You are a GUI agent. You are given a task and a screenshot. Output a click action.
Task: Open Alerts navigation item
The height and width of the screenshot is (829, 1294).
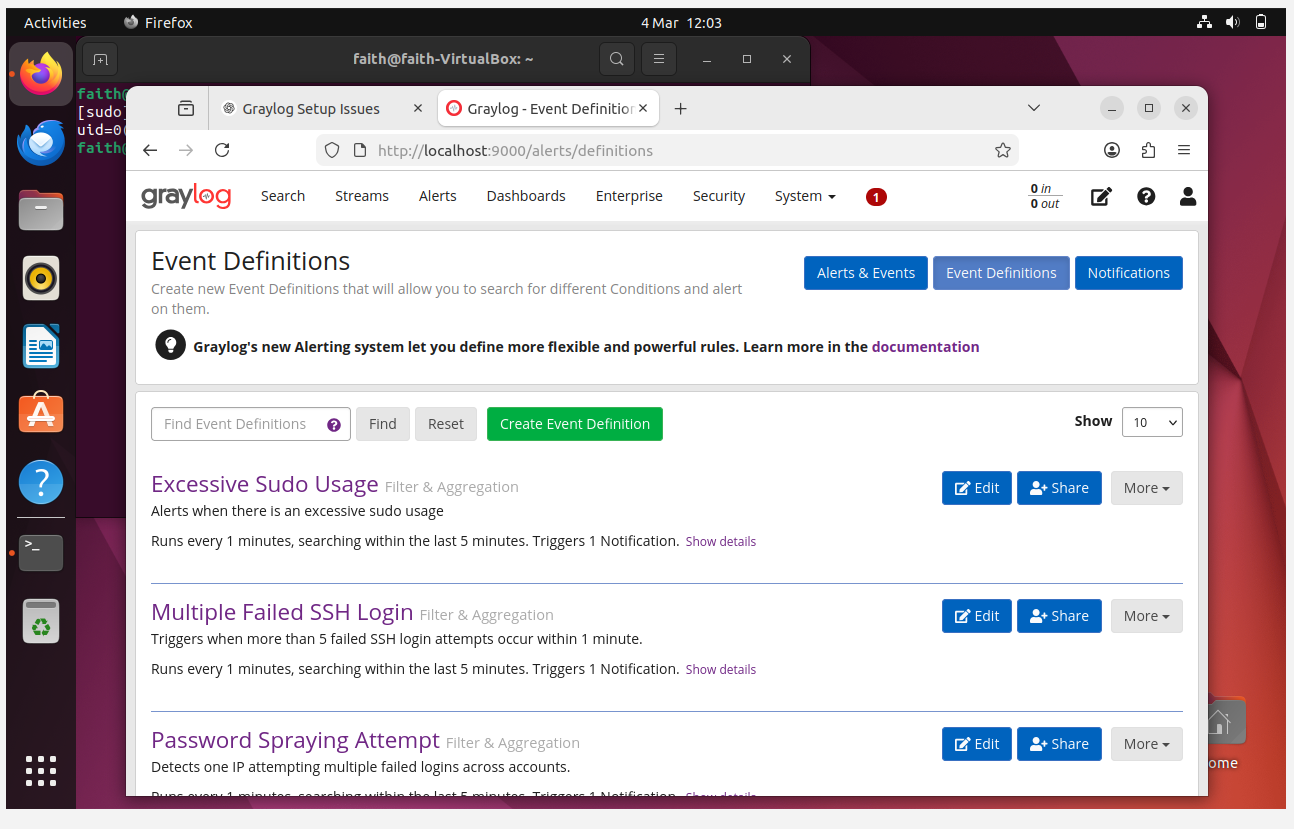[x=438, y=196]
